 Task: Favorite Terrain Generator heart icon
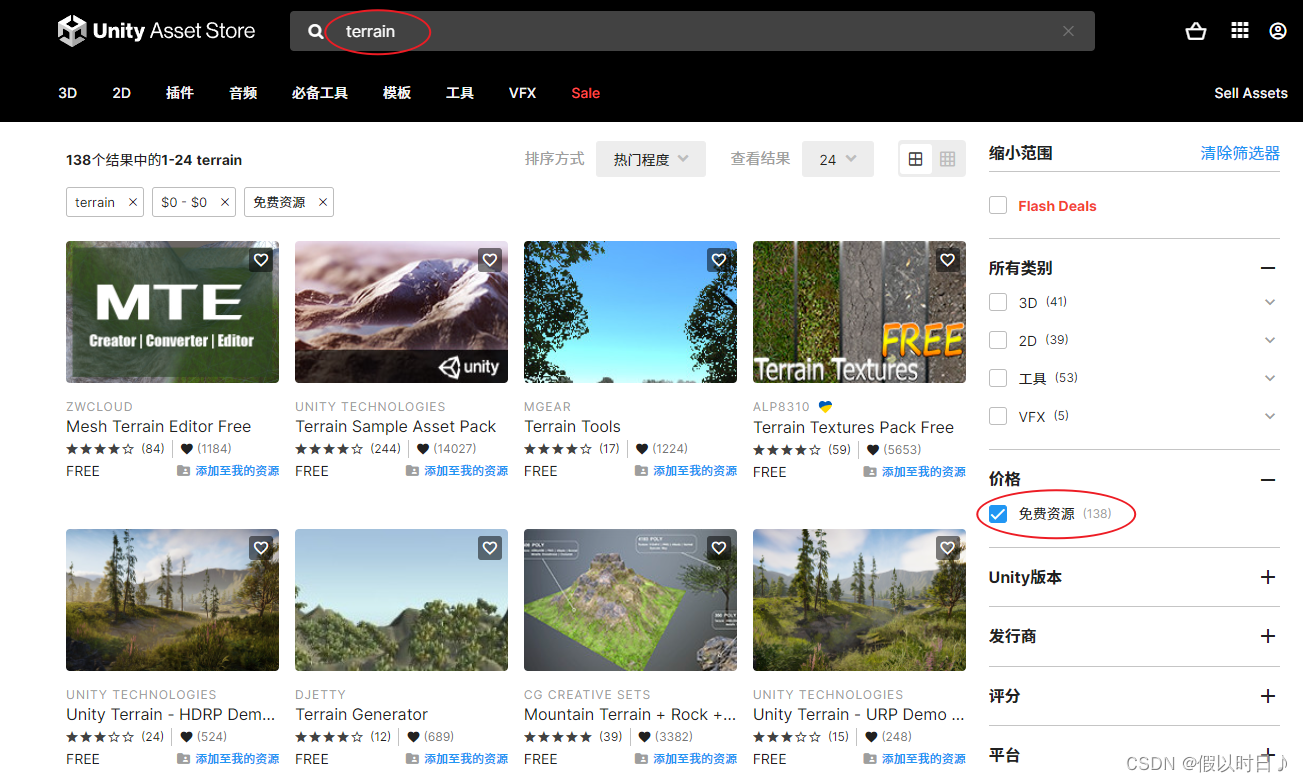490,548
